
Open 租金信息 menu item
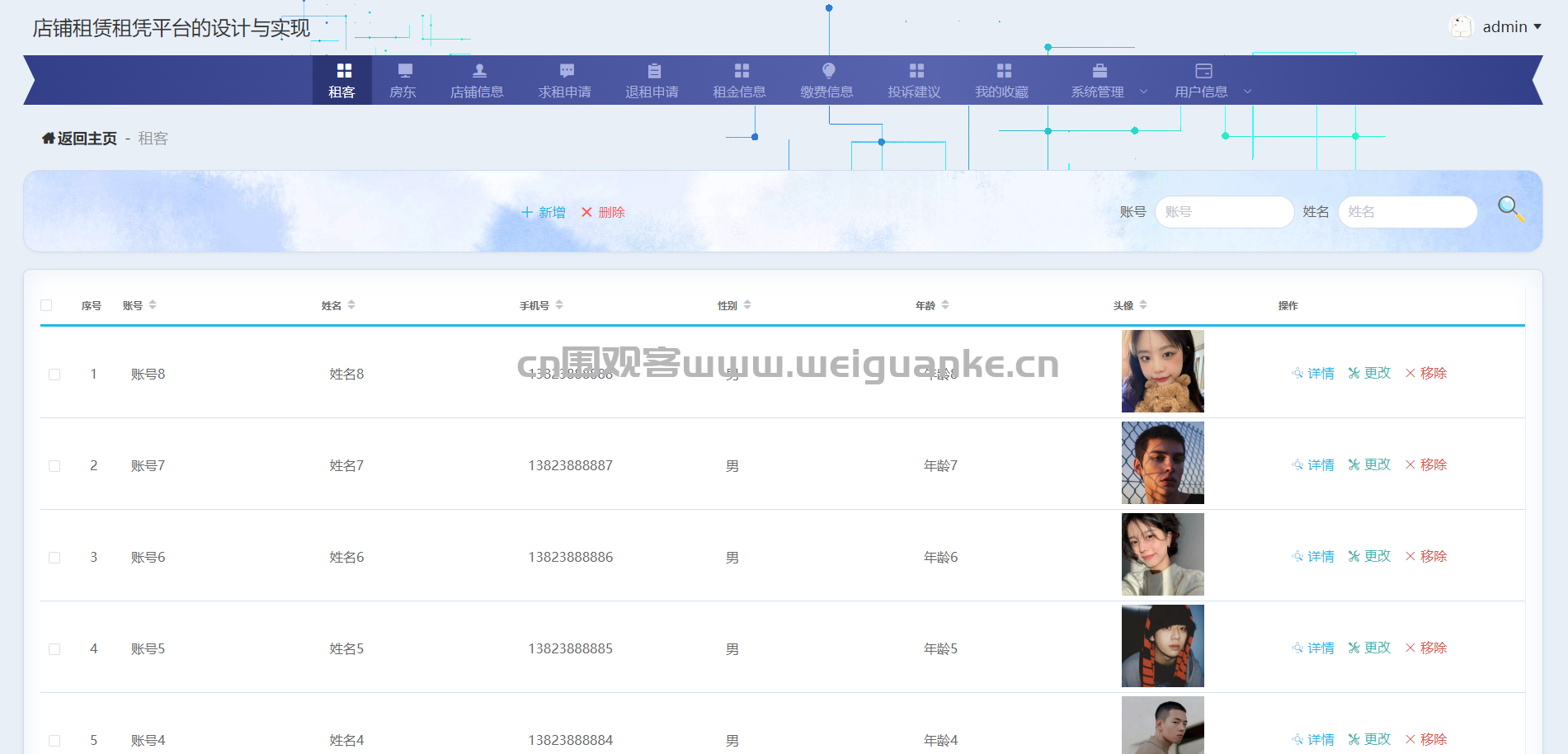tap(740, 80)
